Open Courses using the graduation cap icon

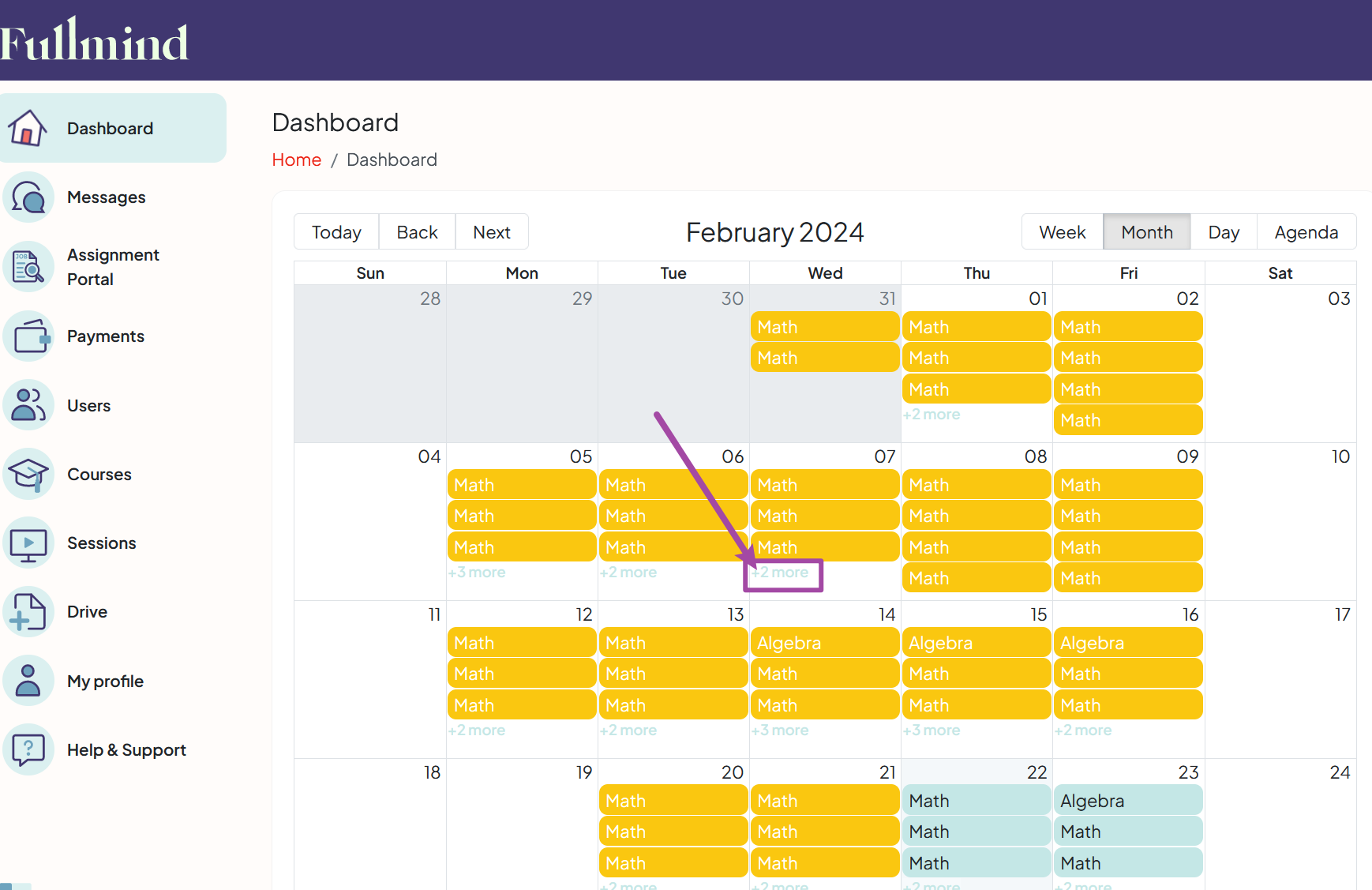tap(28, 474)
